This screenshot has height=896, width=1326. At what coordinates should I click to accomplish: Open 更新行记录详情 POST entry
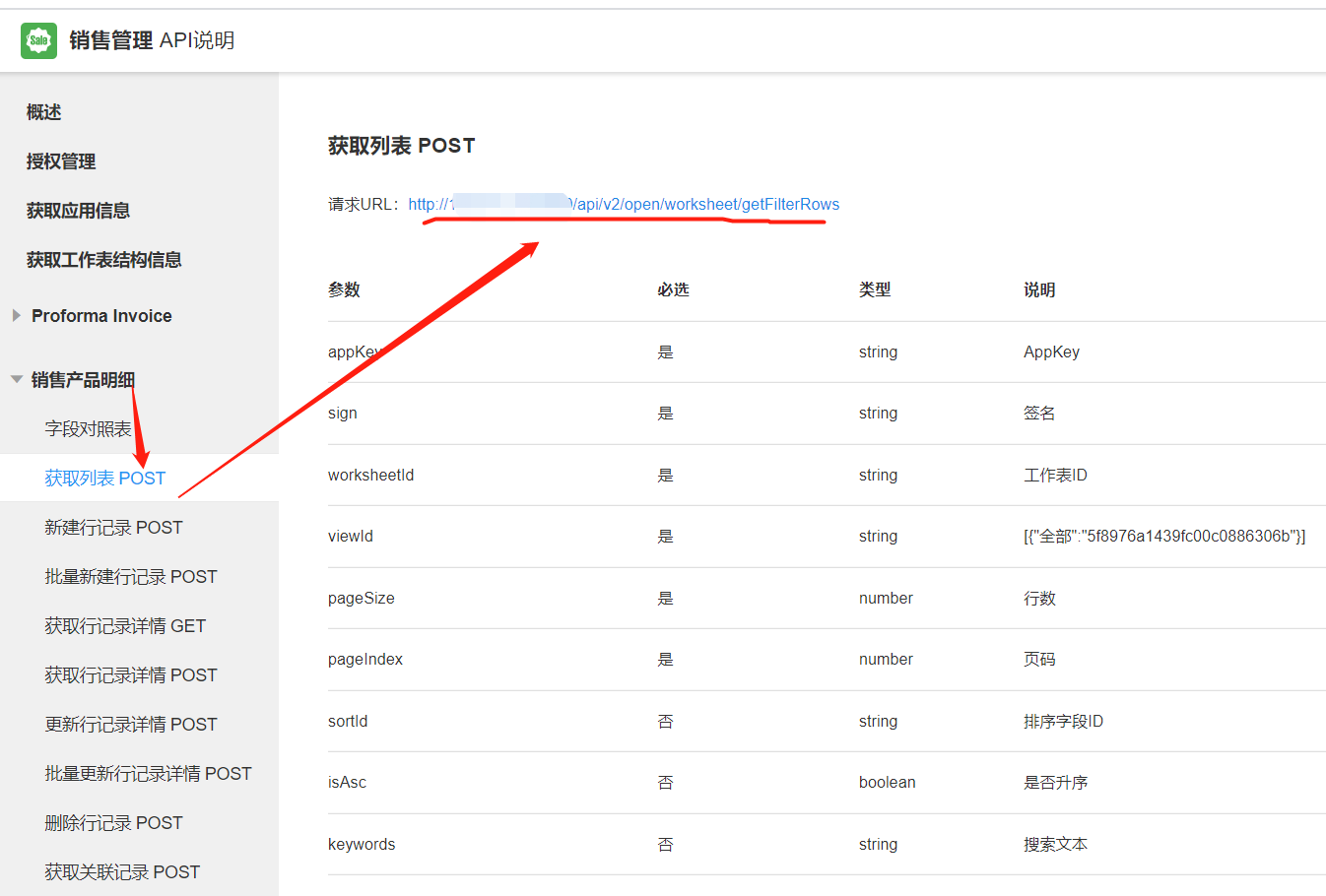[x=130, y=725]
